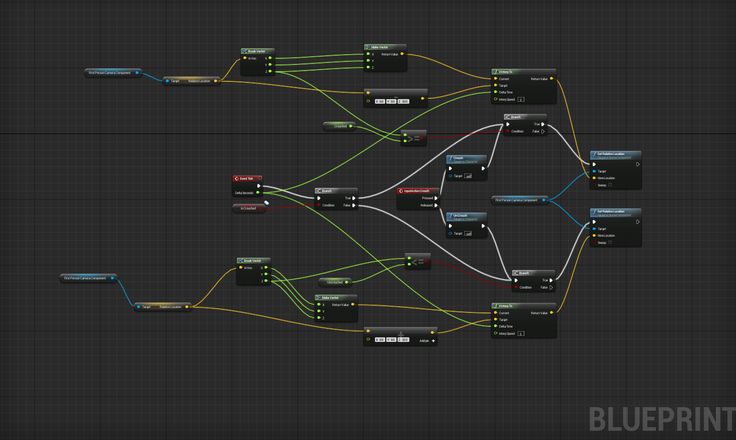Select the InputAction Crouch event node header
This screenshot has height=440, width=736.
418,191
